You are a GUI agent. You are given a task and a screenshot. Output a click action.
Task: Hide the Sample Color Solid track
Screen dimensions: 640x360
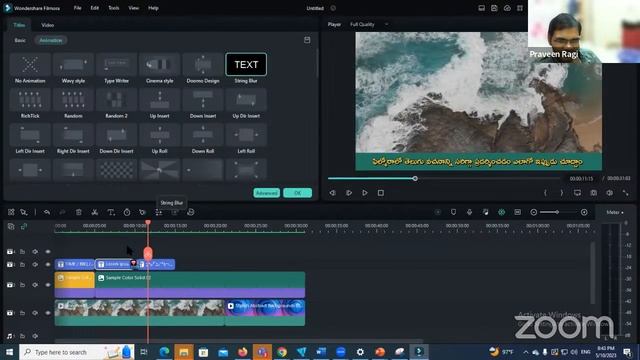coord(48,284)
